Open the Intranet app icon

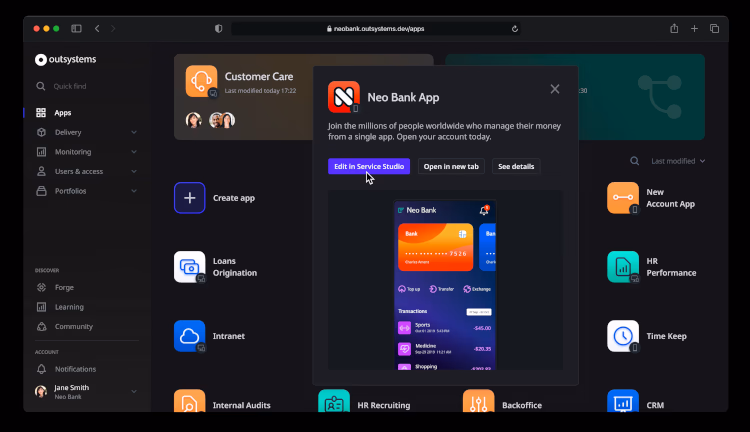click(189, 336)
